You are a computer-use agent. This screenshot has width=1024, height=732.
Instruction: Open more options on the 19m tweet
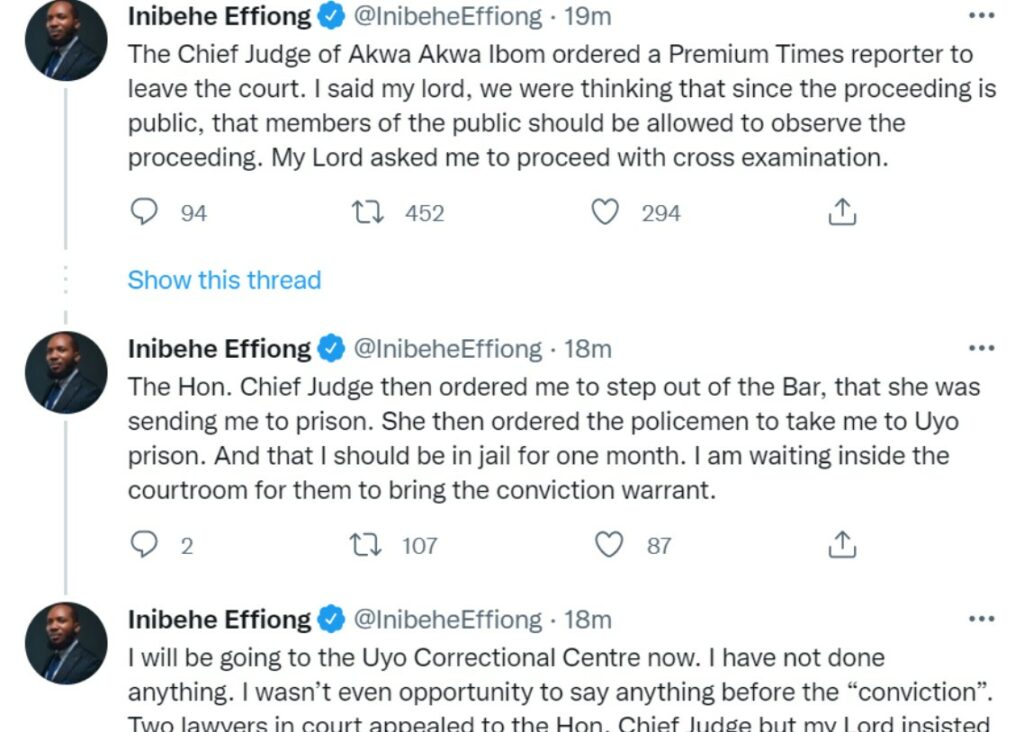(x=982, y=17)
